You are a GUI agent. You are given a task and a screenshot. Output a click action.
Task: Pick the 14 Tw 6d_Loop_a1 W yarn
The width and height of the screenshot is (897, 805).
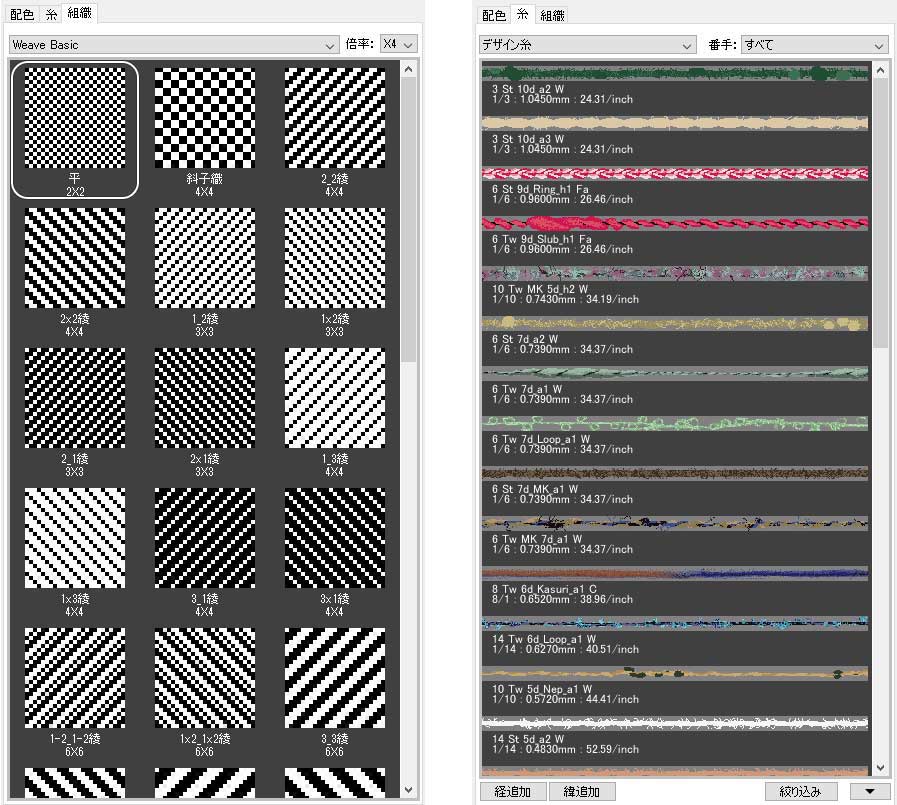tap(675, 636)
